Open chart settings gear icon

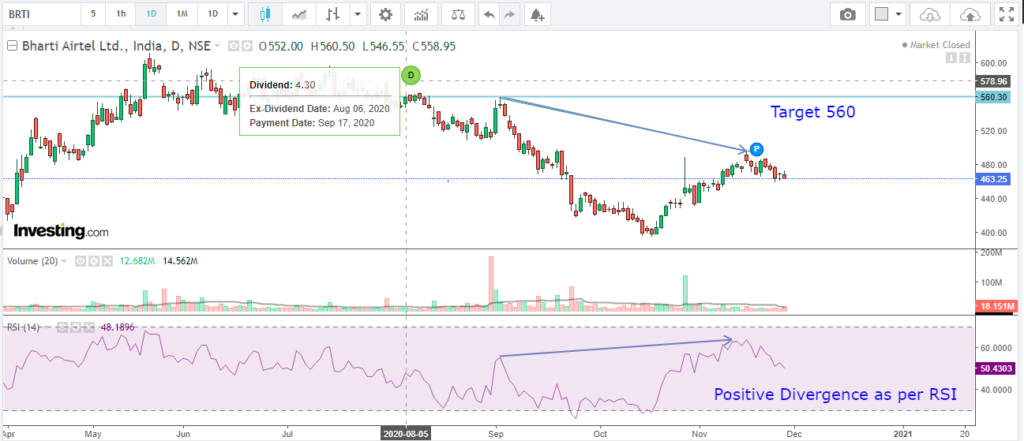click(x=385, y=15)
